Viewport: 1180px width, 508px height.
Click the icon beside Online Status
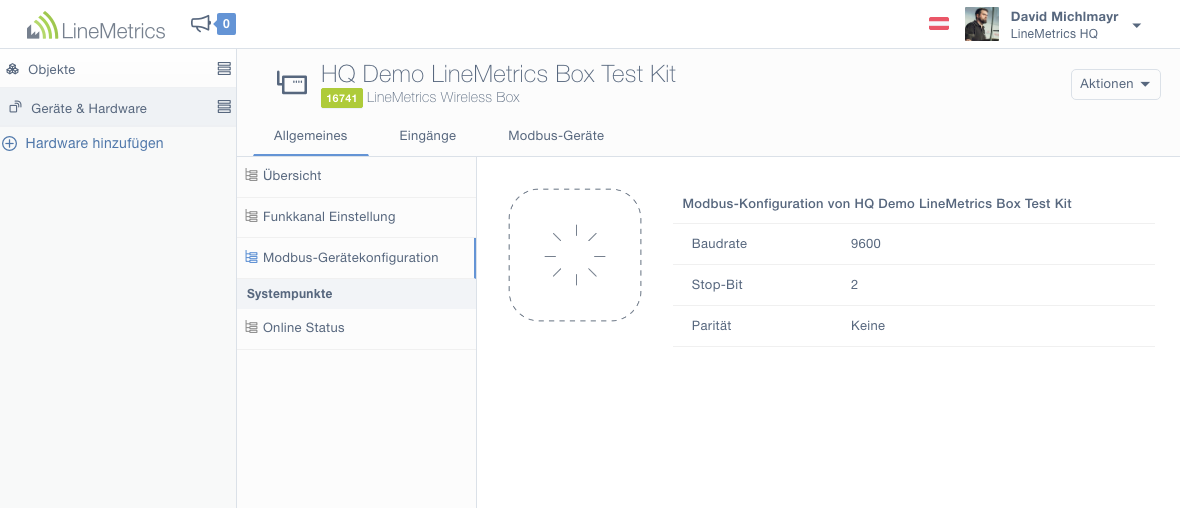click(251, 327)
